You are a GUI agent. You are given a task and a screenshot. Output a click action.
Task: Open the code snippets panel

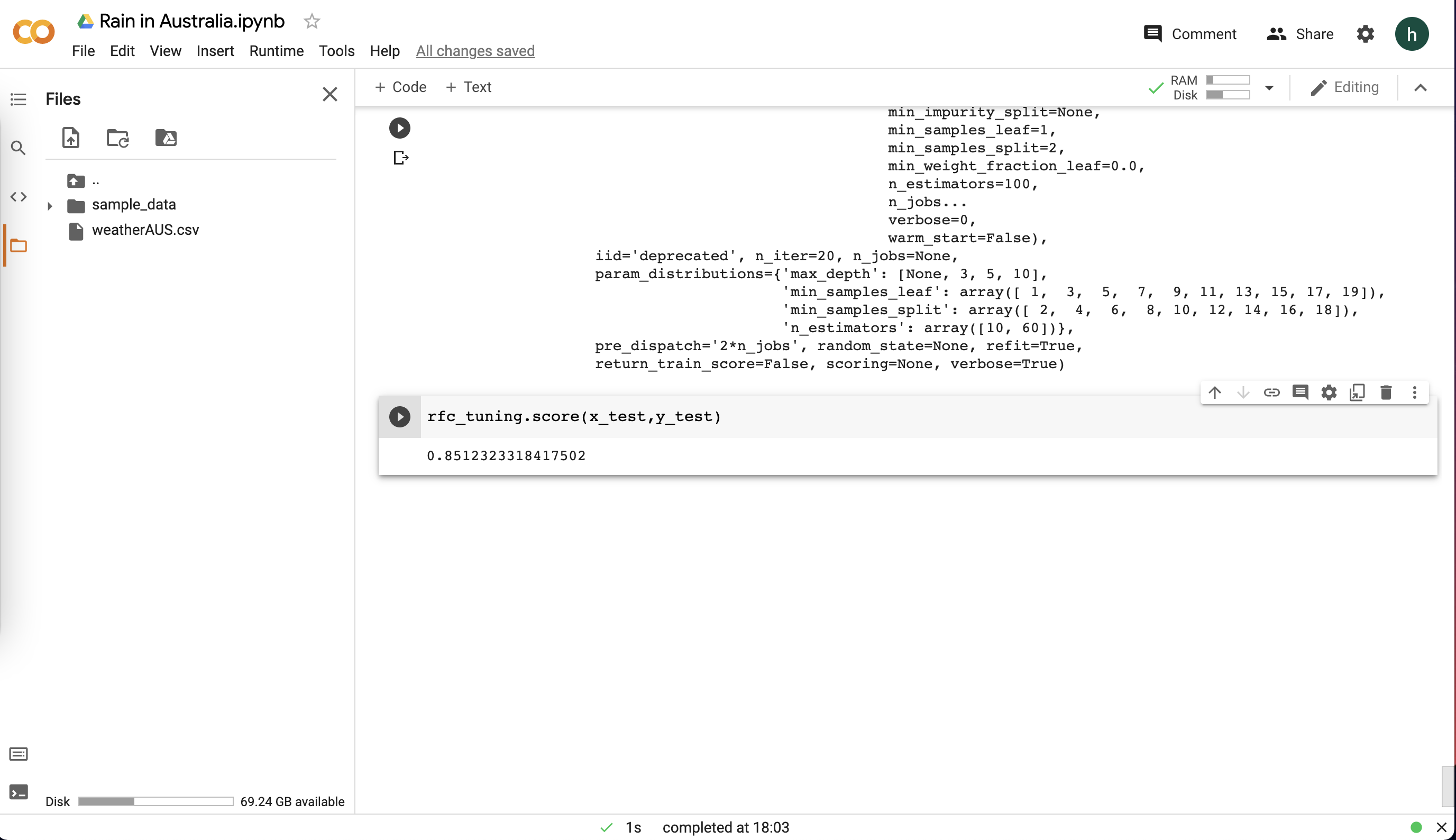point(18,197)
